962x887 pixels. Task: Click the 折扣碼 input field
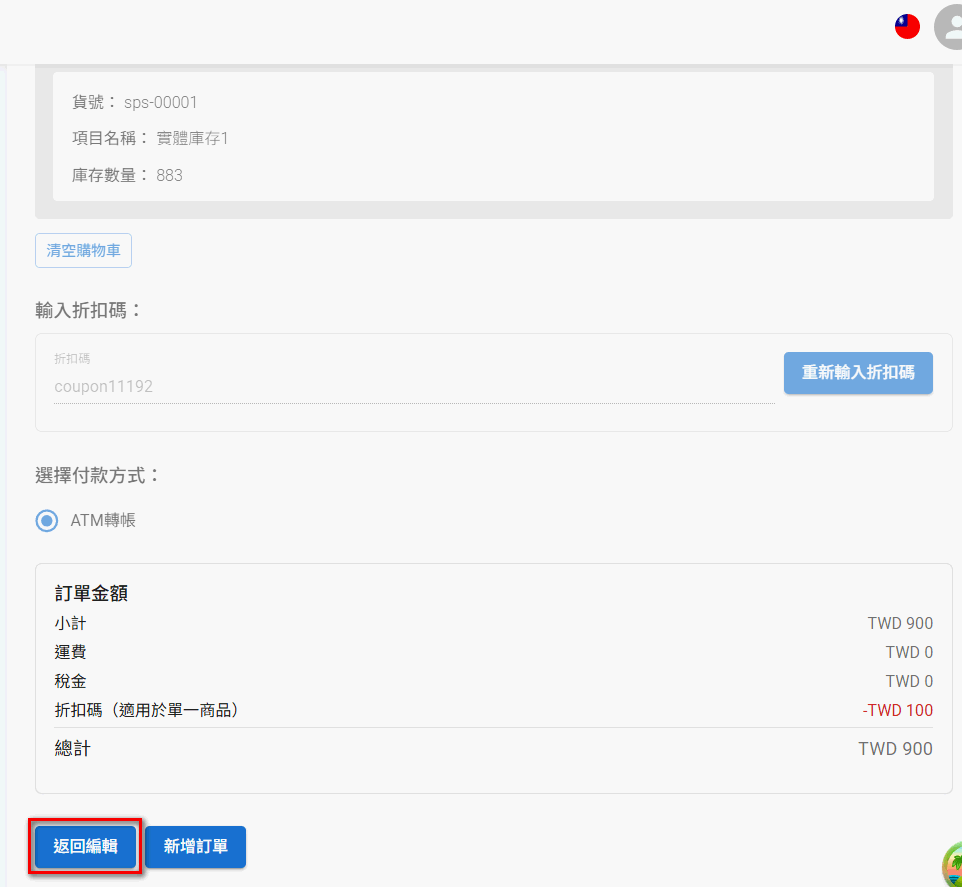tap(414, 386)
